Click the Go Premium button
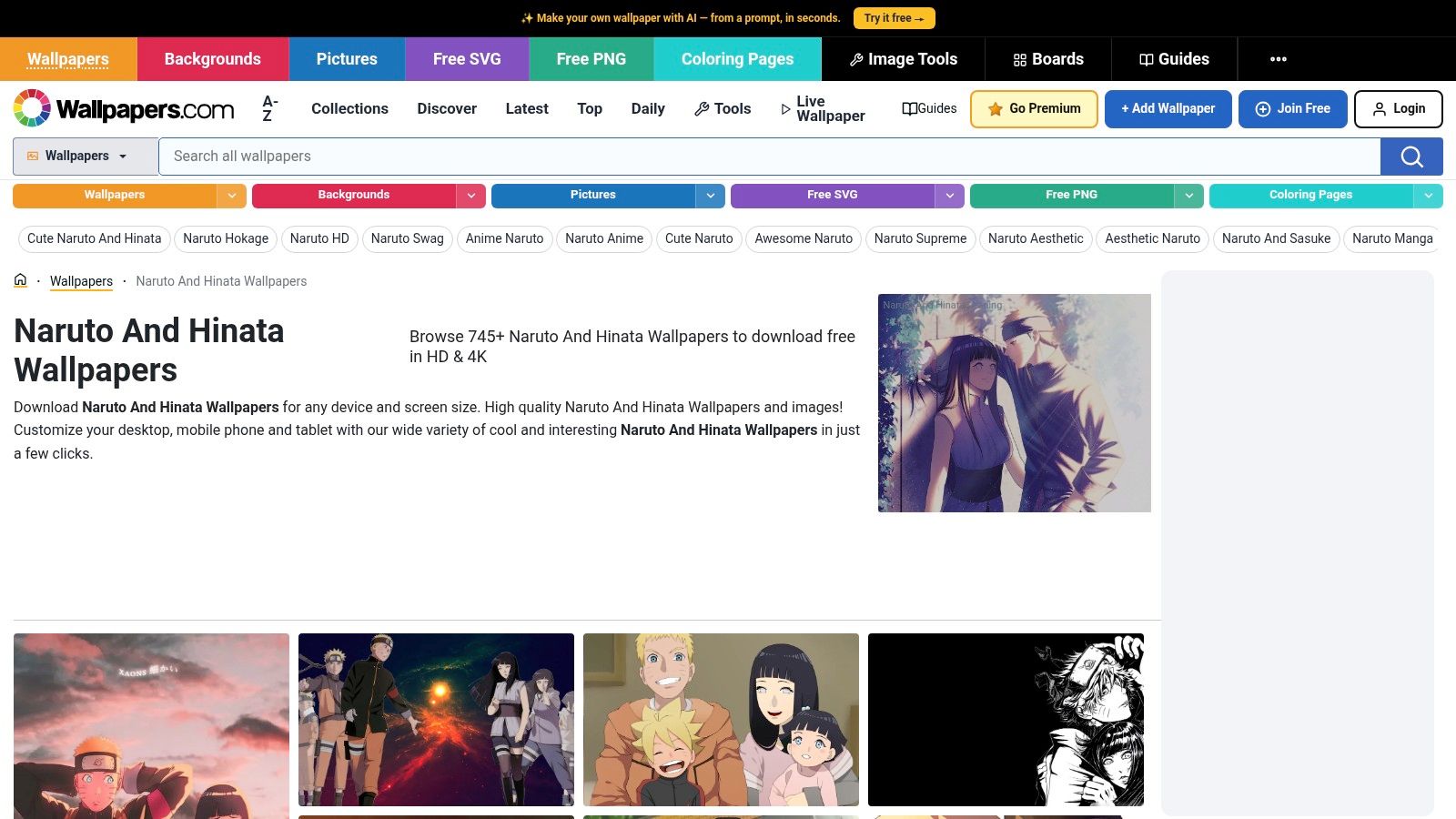The width and height of the screenshot is (1456, 819). [1034, 108]
